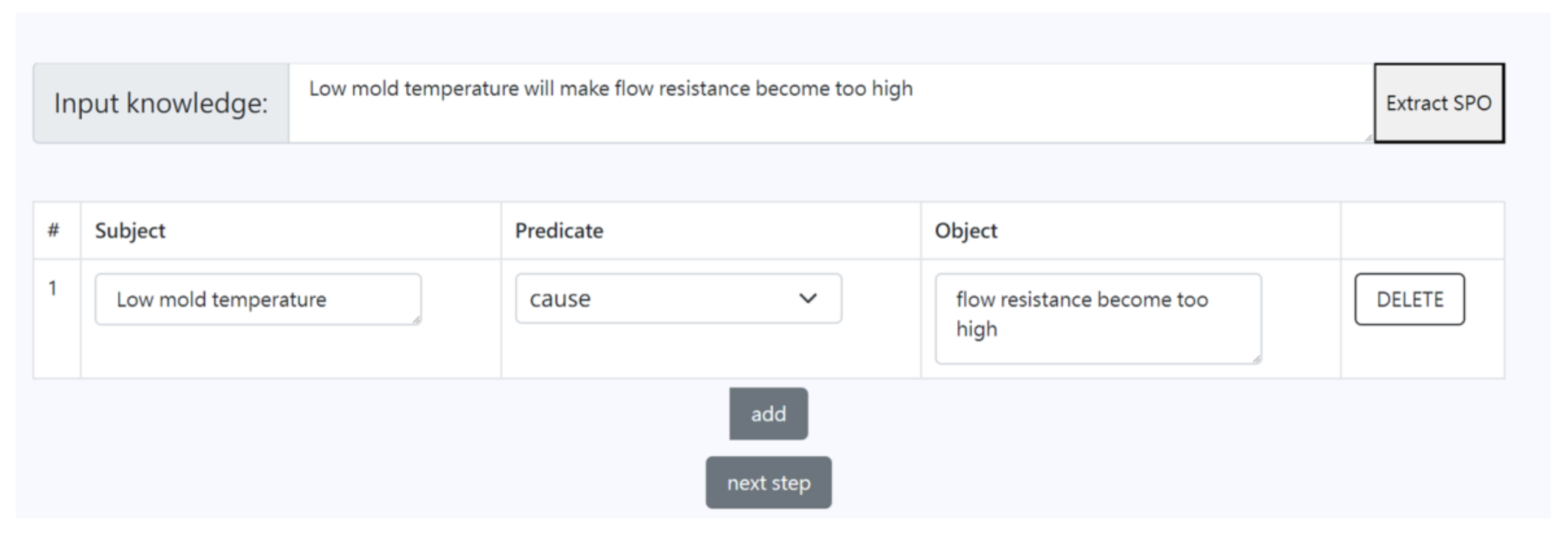Click the Predicate column header
The width and height of the screenshot is (1568, 534).
[x=559, y=231]
